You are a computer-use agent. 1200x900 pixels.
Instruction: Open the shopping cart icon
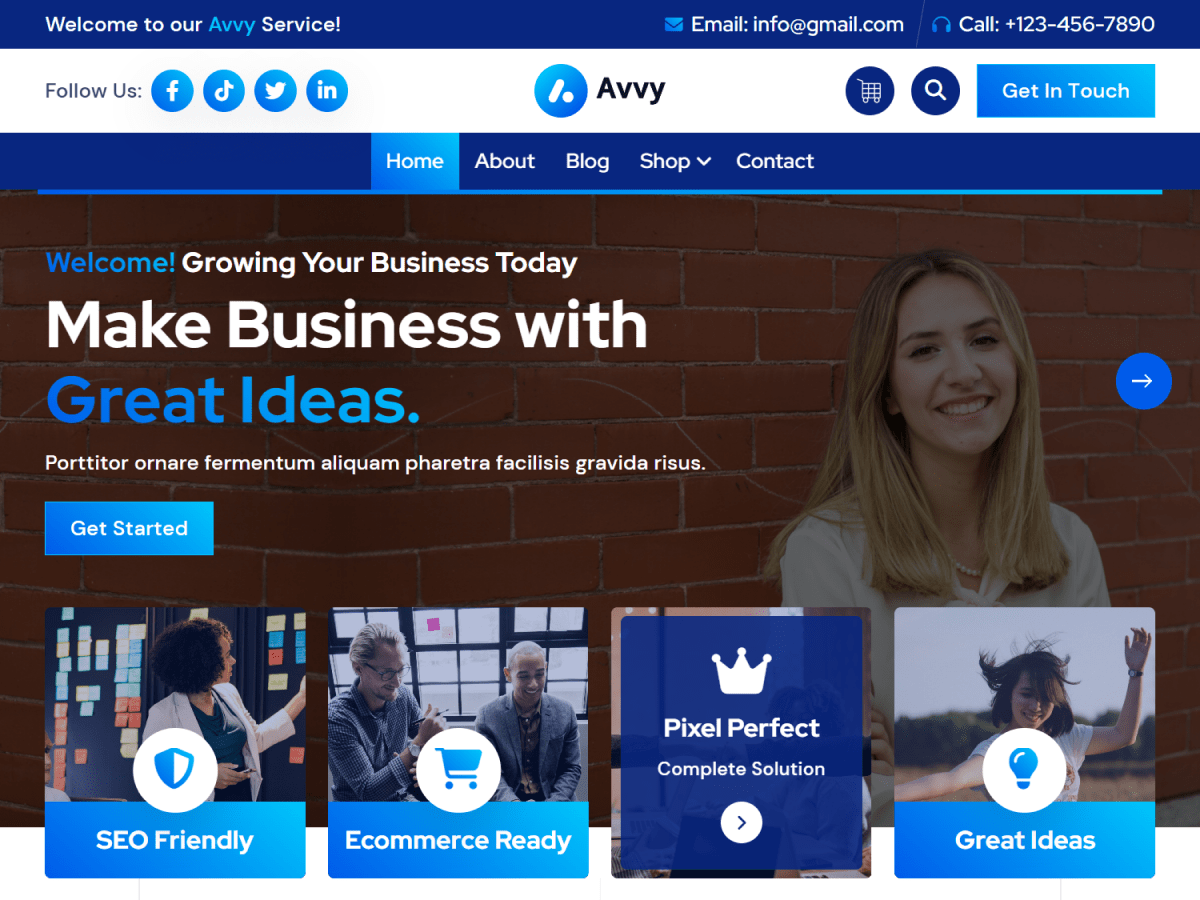[x=870, y=91]
